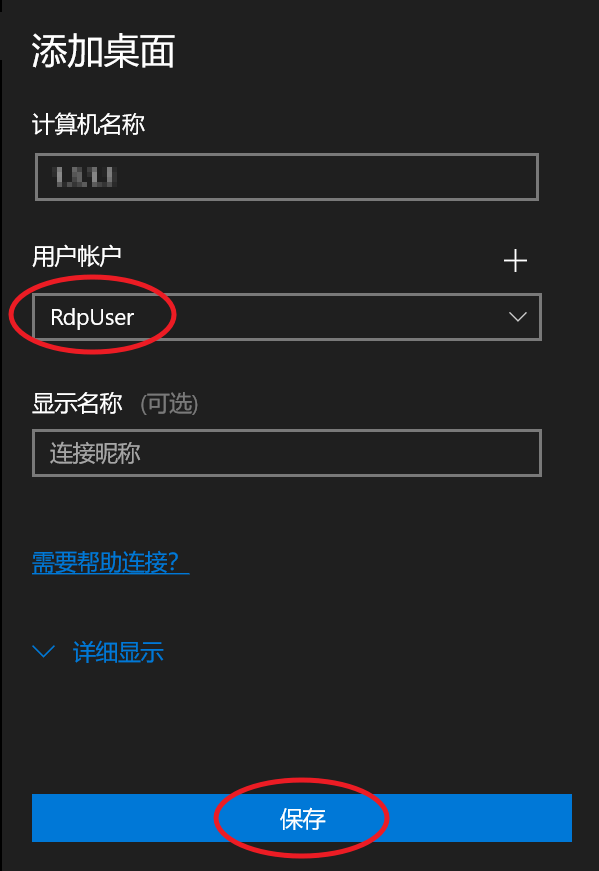This screenshot has height=871, width=599.
Task: Add a new user account with plus icon
Action: [x=515, y=261]
